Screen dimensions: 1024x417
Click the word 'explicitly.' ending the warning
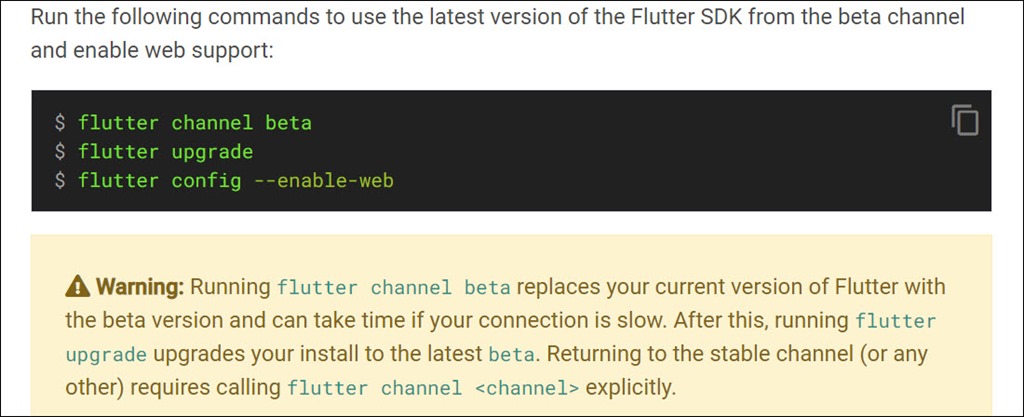pos(630,388)
